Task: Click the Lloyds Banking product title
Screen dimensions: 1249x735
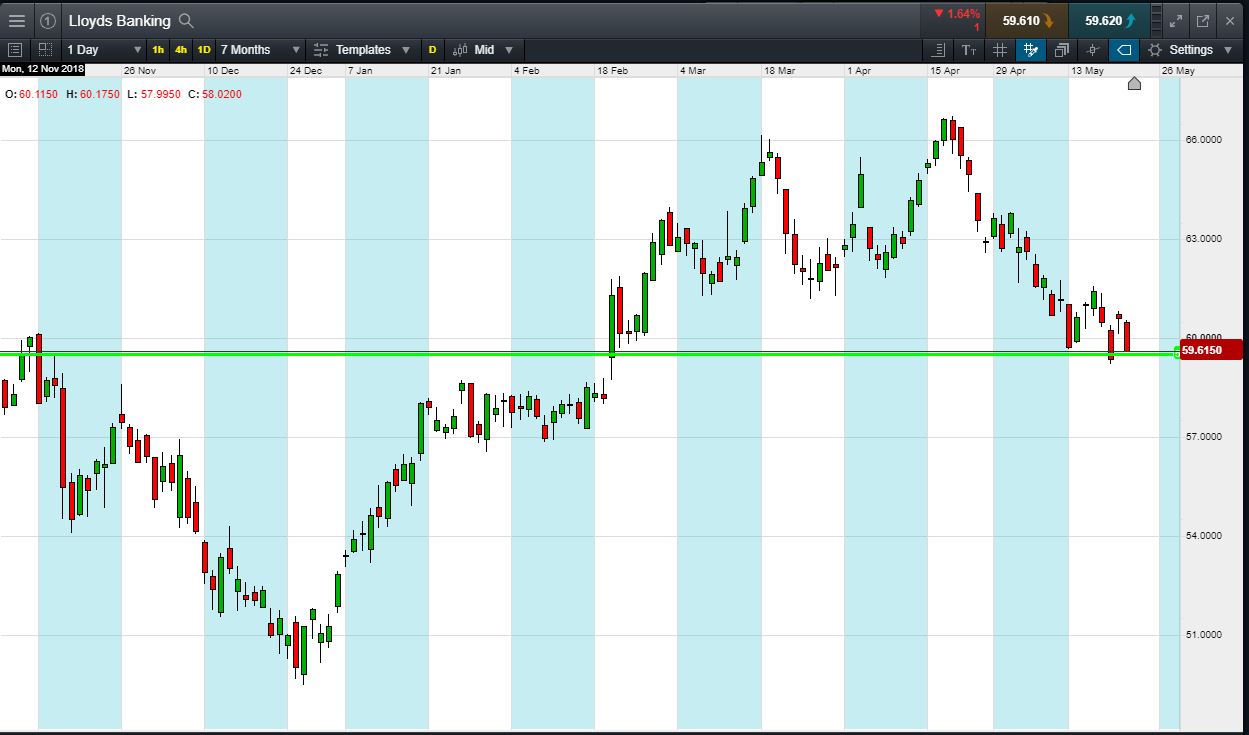Action: (119, 20)
